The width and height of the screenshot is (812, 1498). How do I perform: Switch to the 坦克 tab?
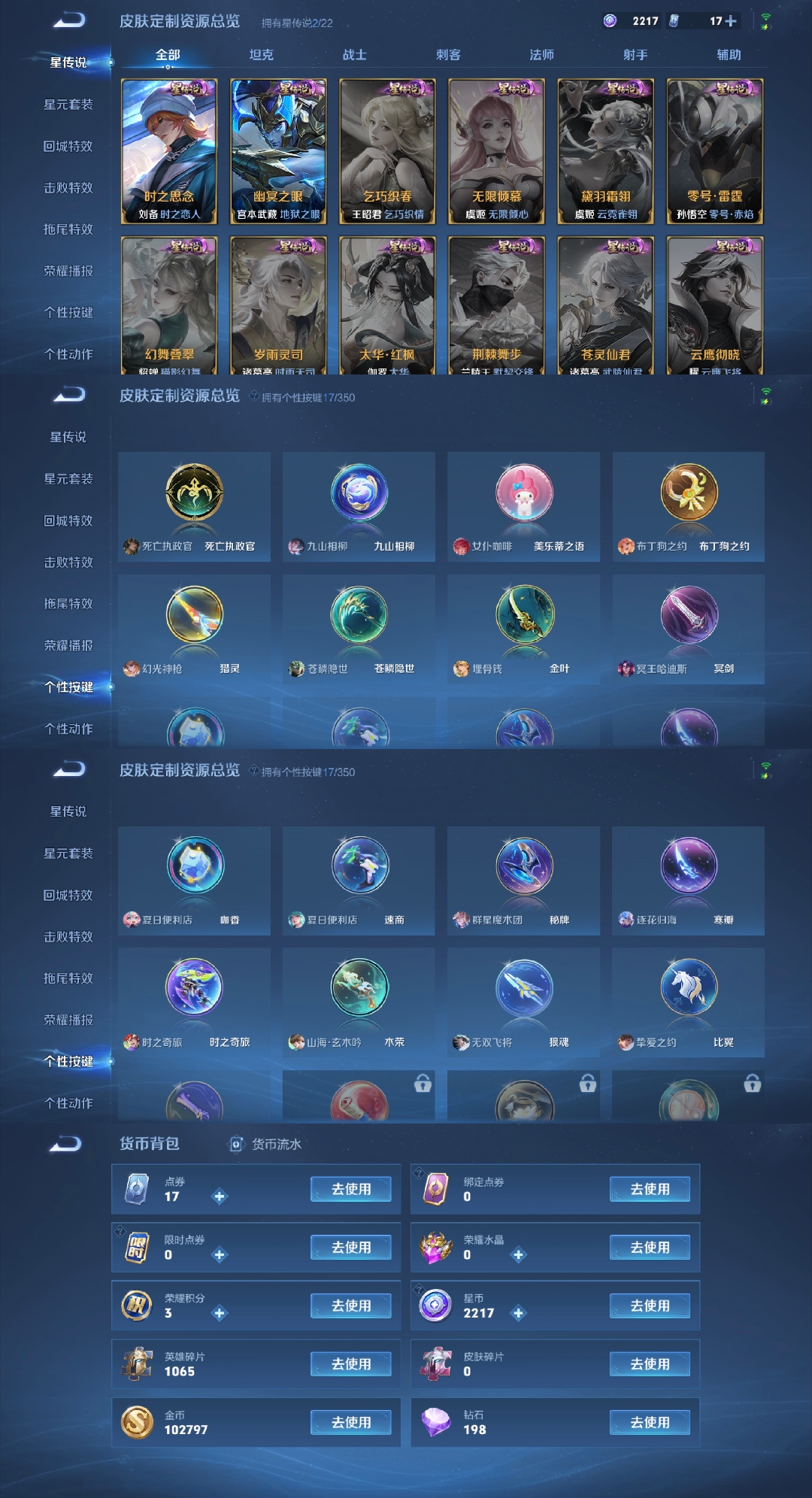[x=261, y=55]
